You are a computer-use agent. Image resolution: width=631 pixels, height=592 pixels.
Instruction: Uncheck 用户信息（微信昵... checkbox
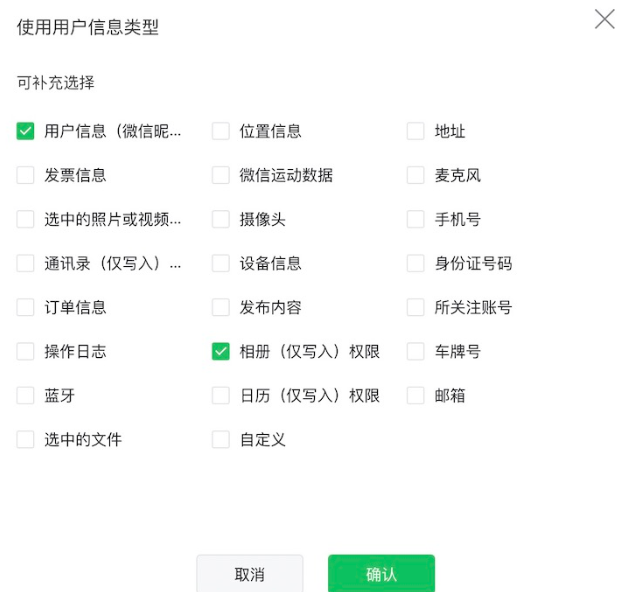click(26, 131)
